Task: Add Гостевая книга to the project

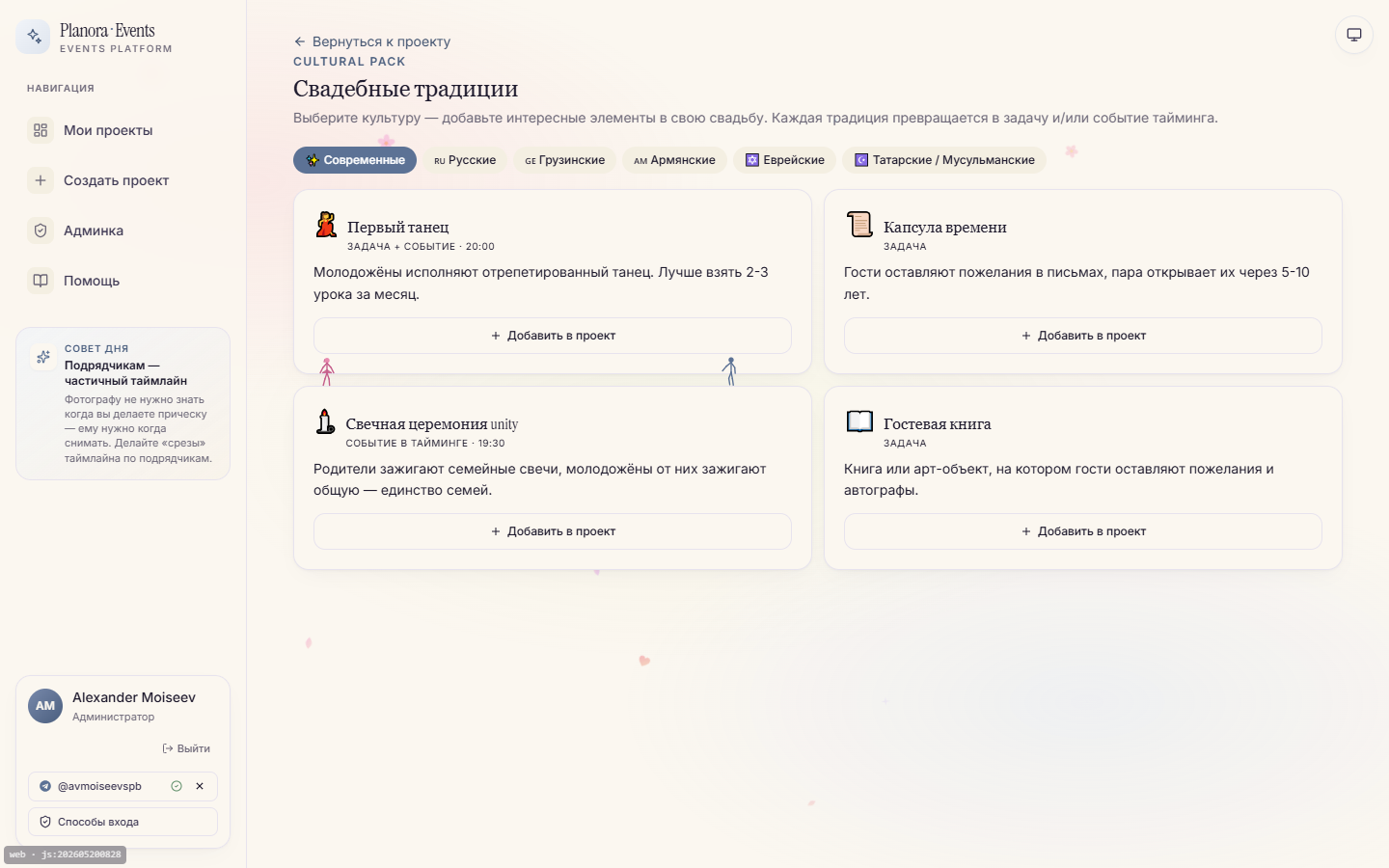Action: coord(1083,531)
